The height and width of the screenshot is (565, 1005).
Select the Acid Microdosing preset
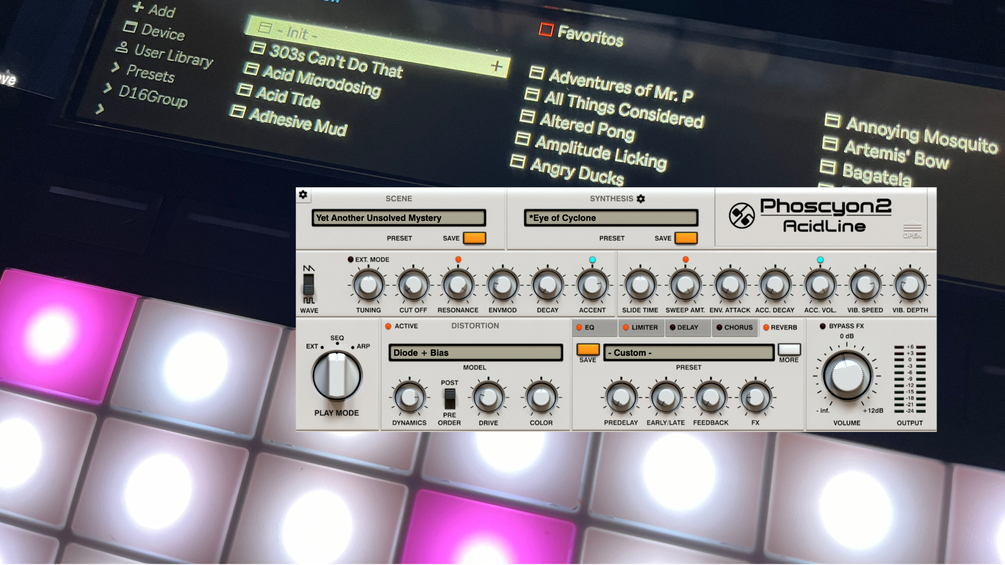tap(313, 81)
